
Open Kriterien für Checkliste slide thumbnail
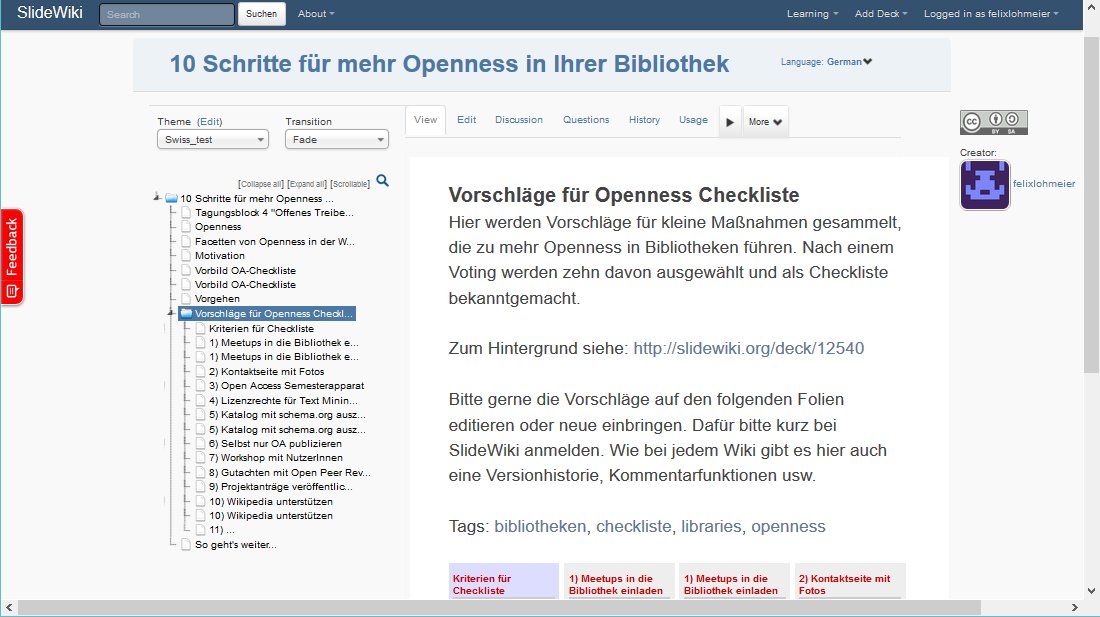click(504, 581)
